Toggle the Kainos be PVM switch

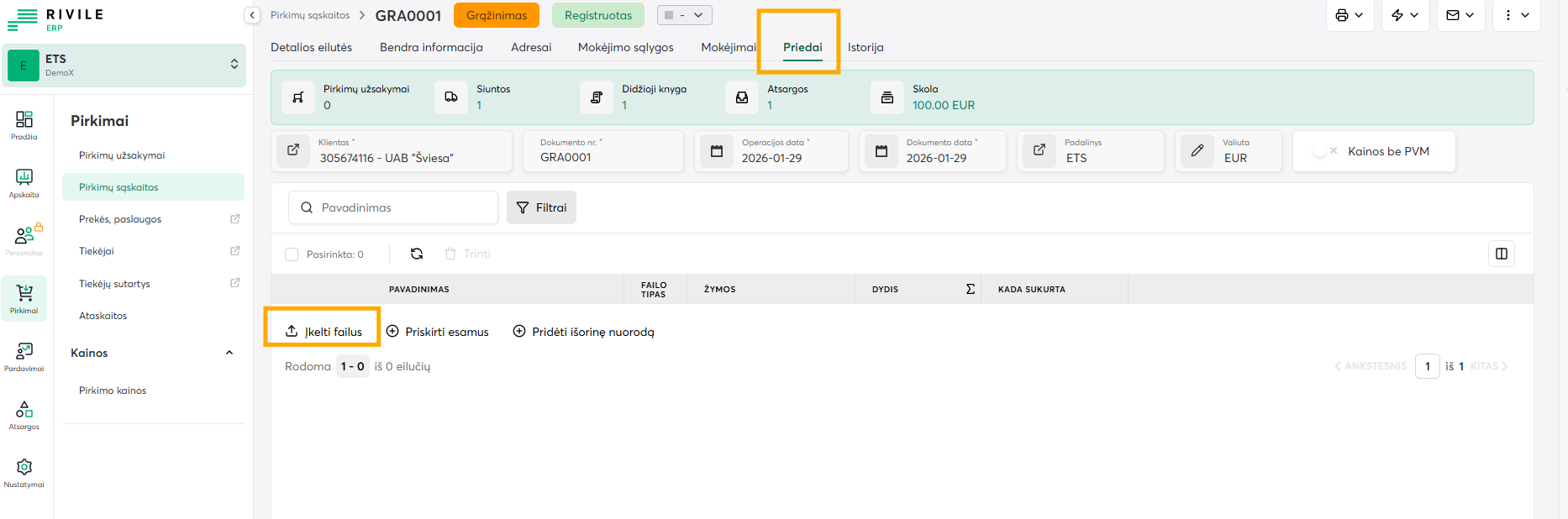tap(1324, 151)
